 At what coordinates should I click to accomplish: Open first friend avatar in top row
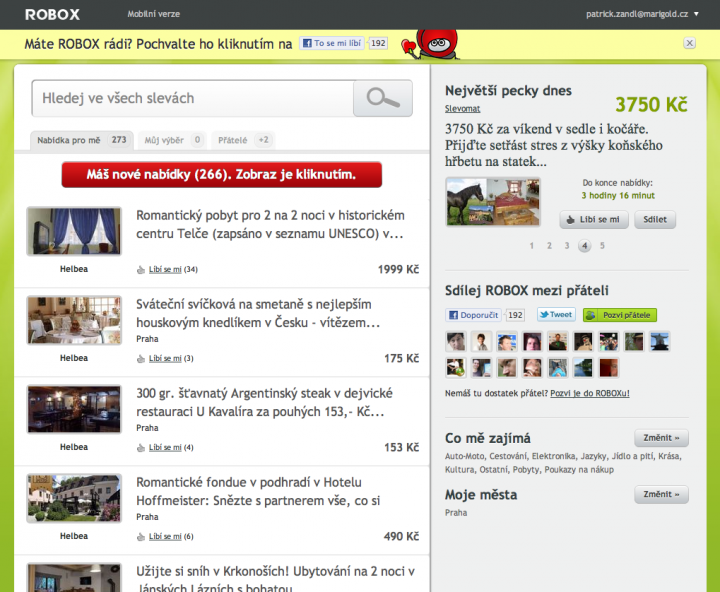pyautogui.click(x=456, y=342)
